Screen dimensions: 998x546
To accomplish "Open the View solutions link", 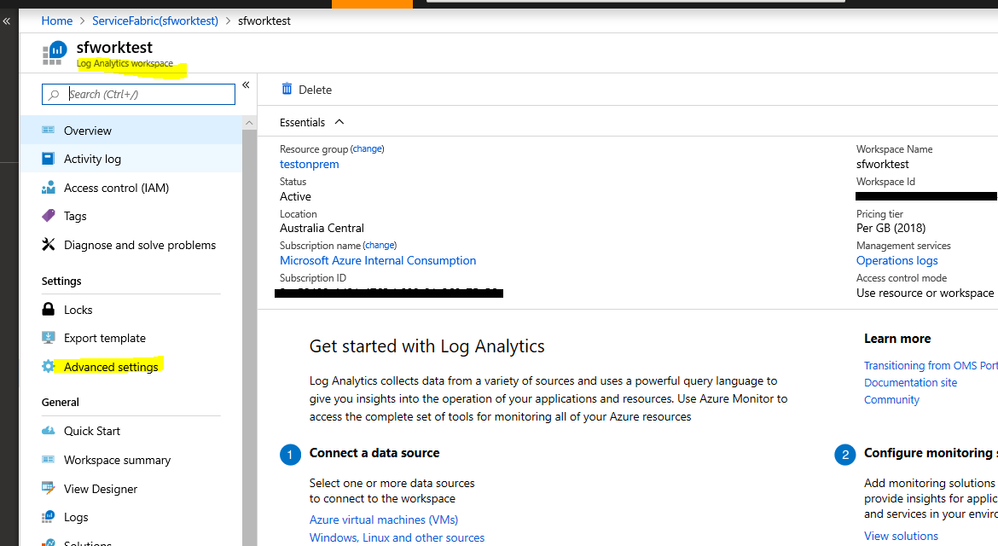I will click(x=901, y=536).
